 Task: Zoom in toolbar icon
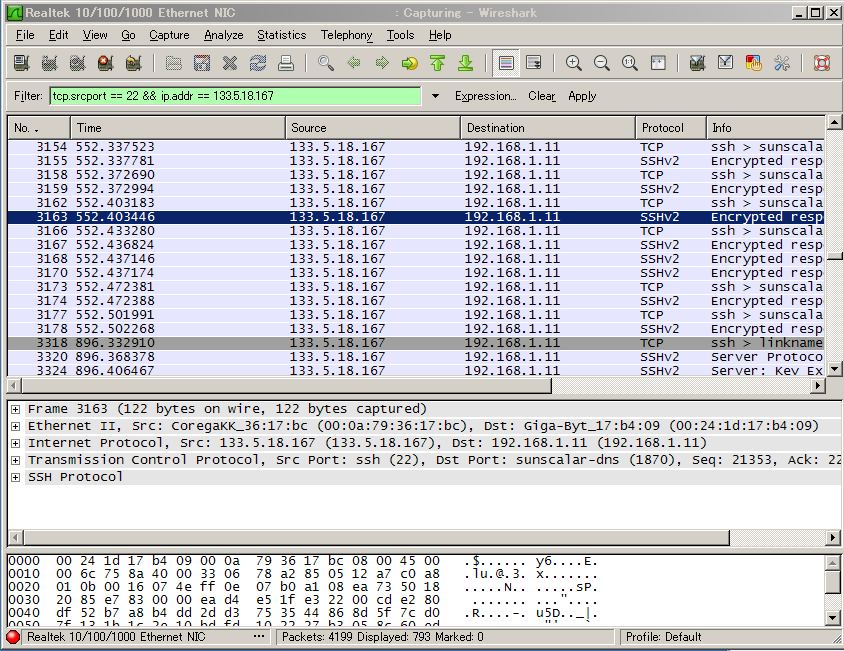[573, 63]
